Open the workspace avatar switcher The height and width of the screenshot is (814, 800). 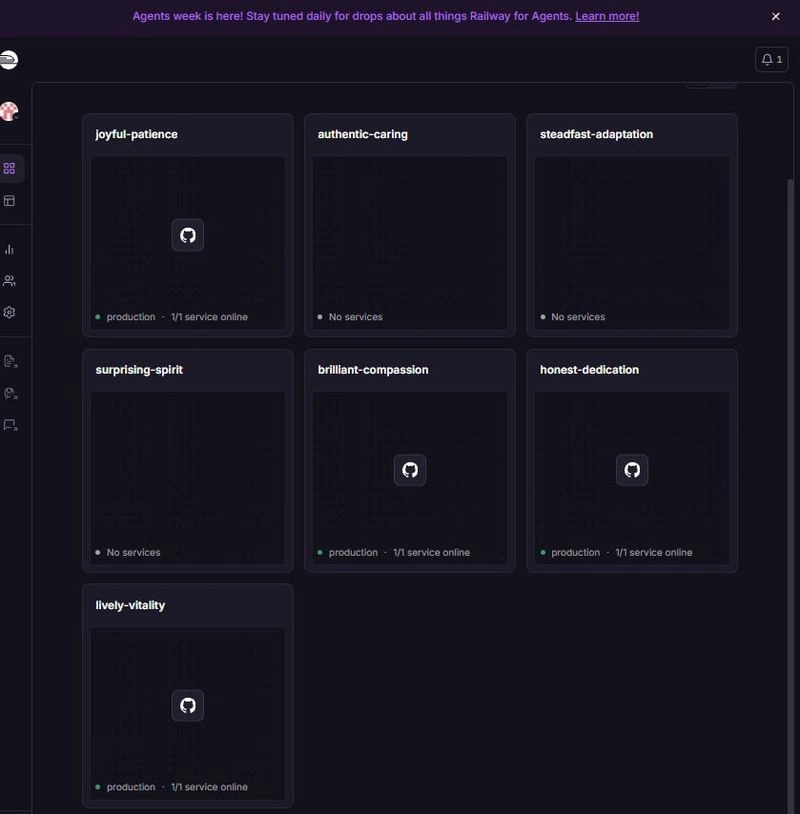(x=9, y=111)
